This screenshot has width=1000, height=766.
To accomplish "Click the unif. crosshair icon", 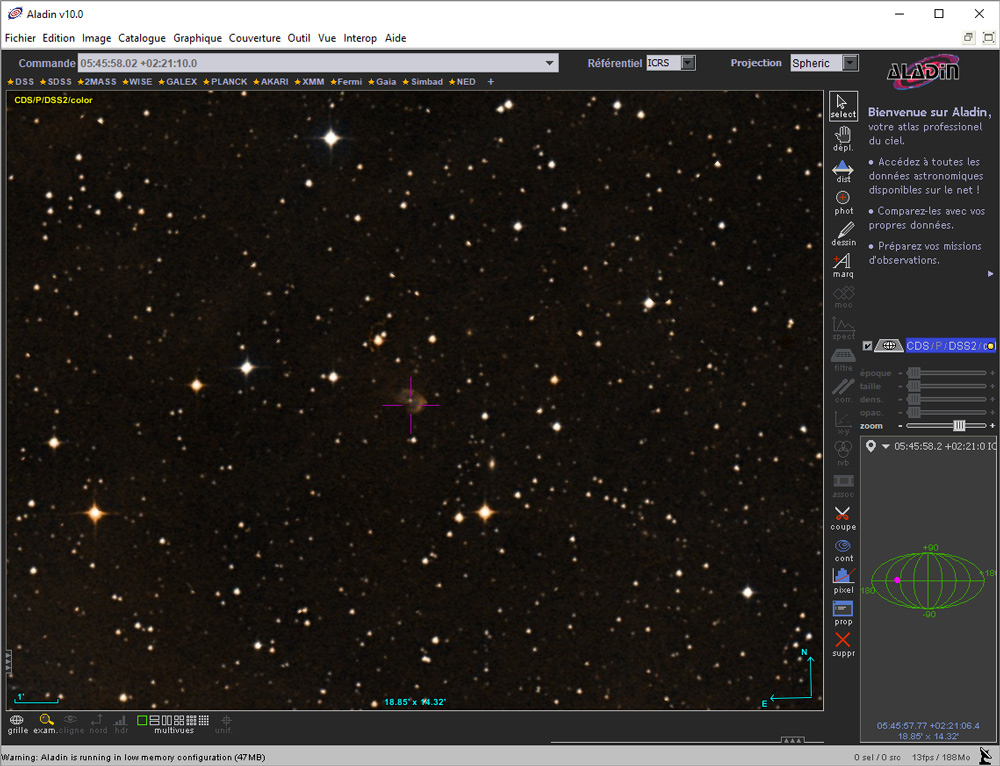I will pyautogui.click(x=224, y=724).
